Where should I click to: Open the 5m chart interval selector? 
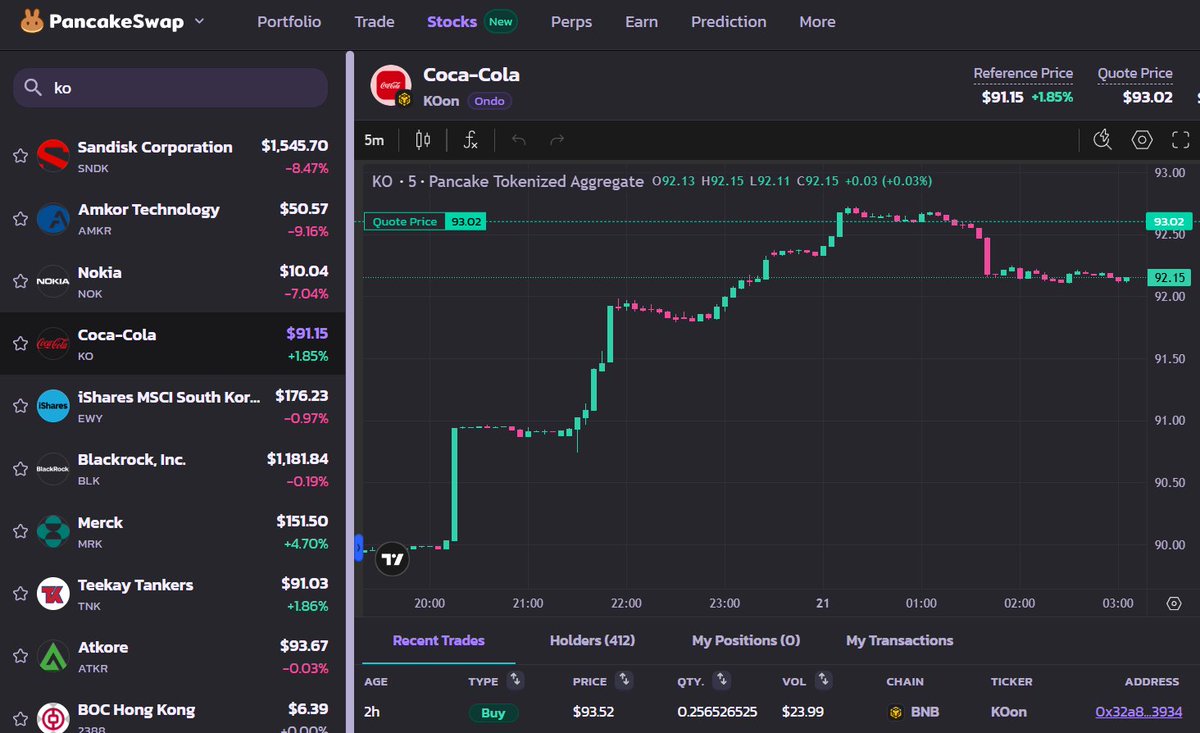[374, 140]
